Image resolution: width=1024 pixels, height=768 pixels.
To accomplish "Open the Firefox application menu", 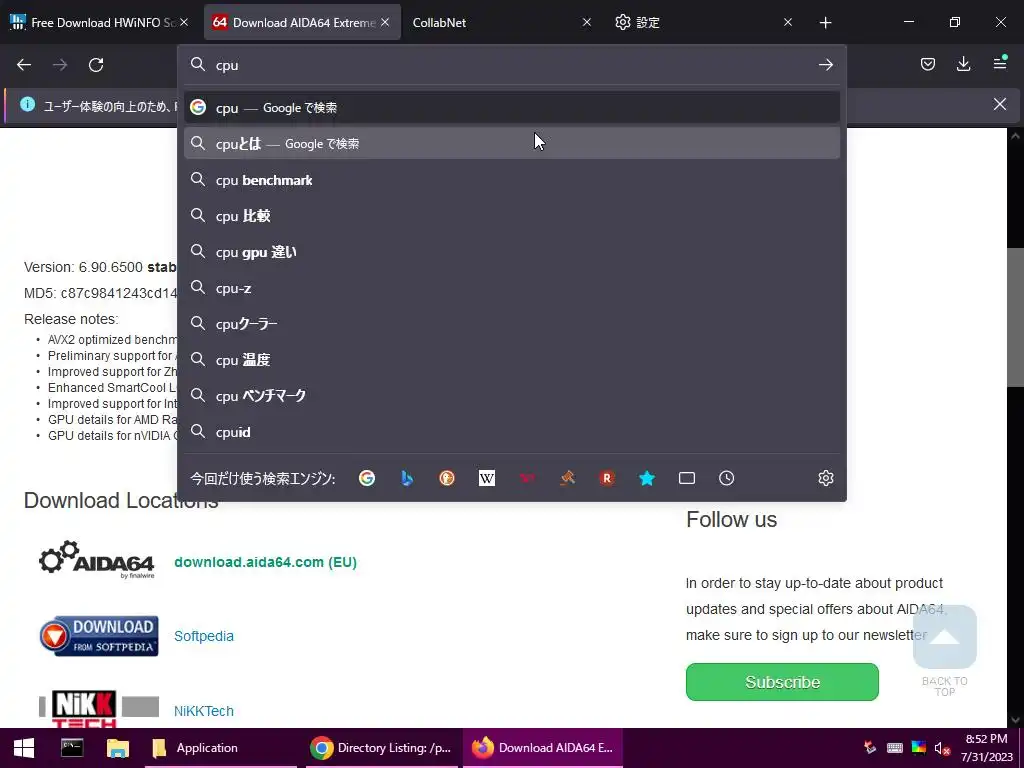I will coord(1000,63).
